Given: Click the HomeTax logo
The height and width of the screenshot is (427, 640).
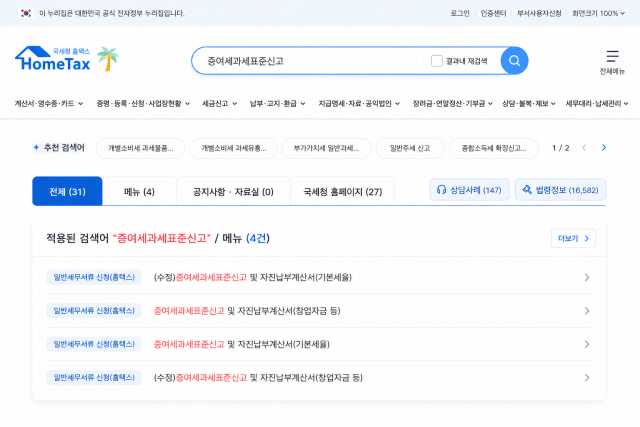Looking at the screenshot, I should click(x=53, y=58).
